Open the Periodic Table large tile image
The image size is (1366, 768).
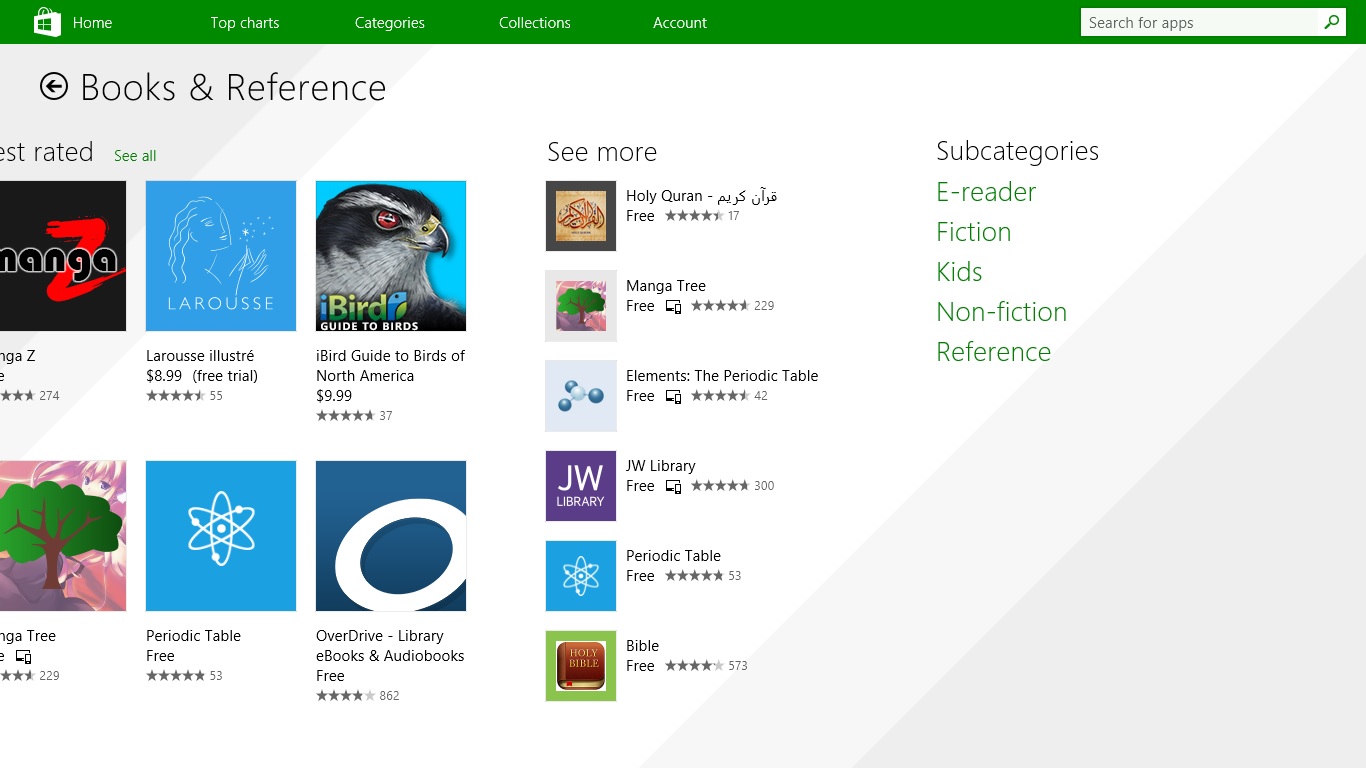click(221, 536)
